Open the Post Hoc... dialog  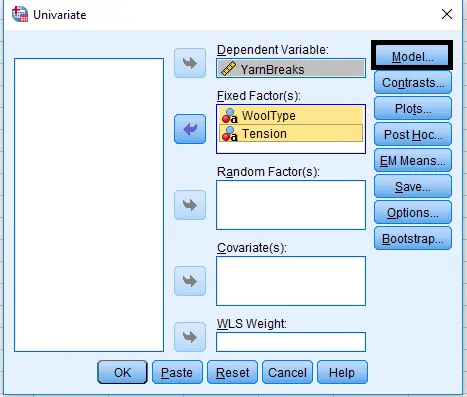click(x=413, y=134)
